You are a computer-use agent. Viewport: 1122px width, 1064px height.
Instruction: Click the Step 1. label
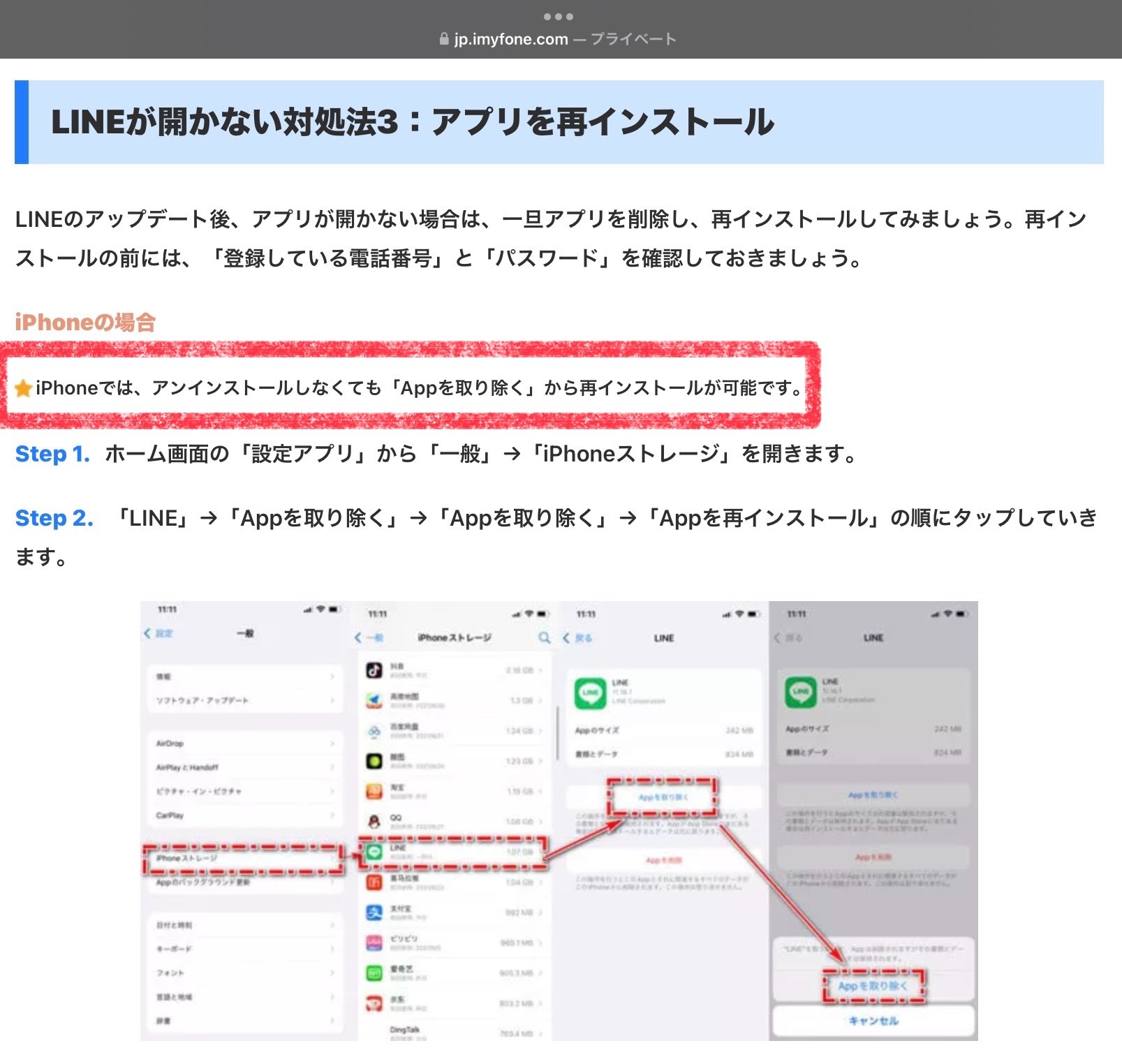pos(52,454)
